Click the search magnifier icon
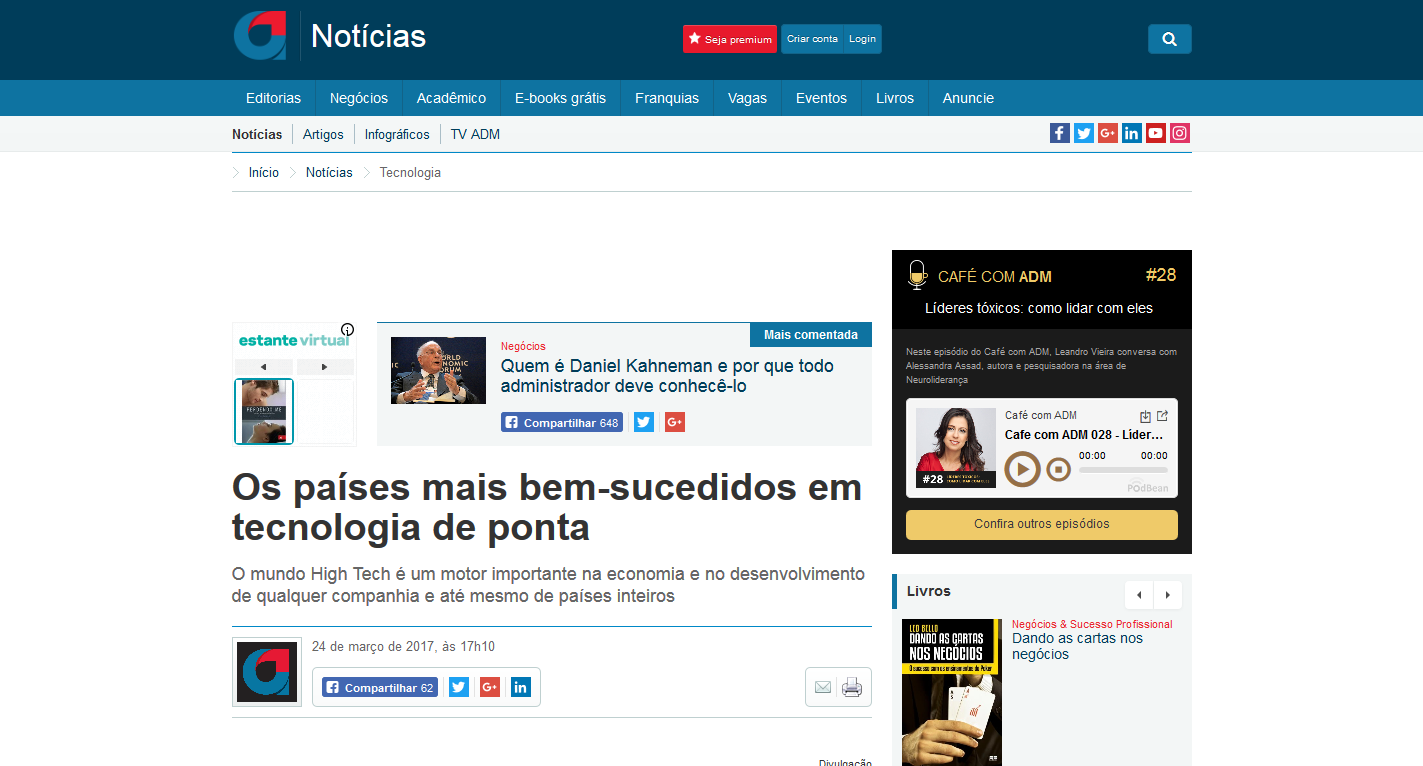The image size is (1423, 766). click(x=1169, y=39)
